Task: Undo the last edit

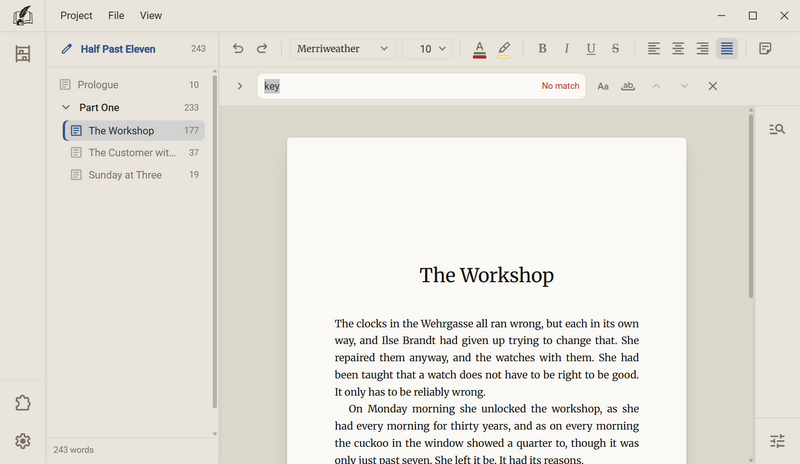Action: pos(238,48)
